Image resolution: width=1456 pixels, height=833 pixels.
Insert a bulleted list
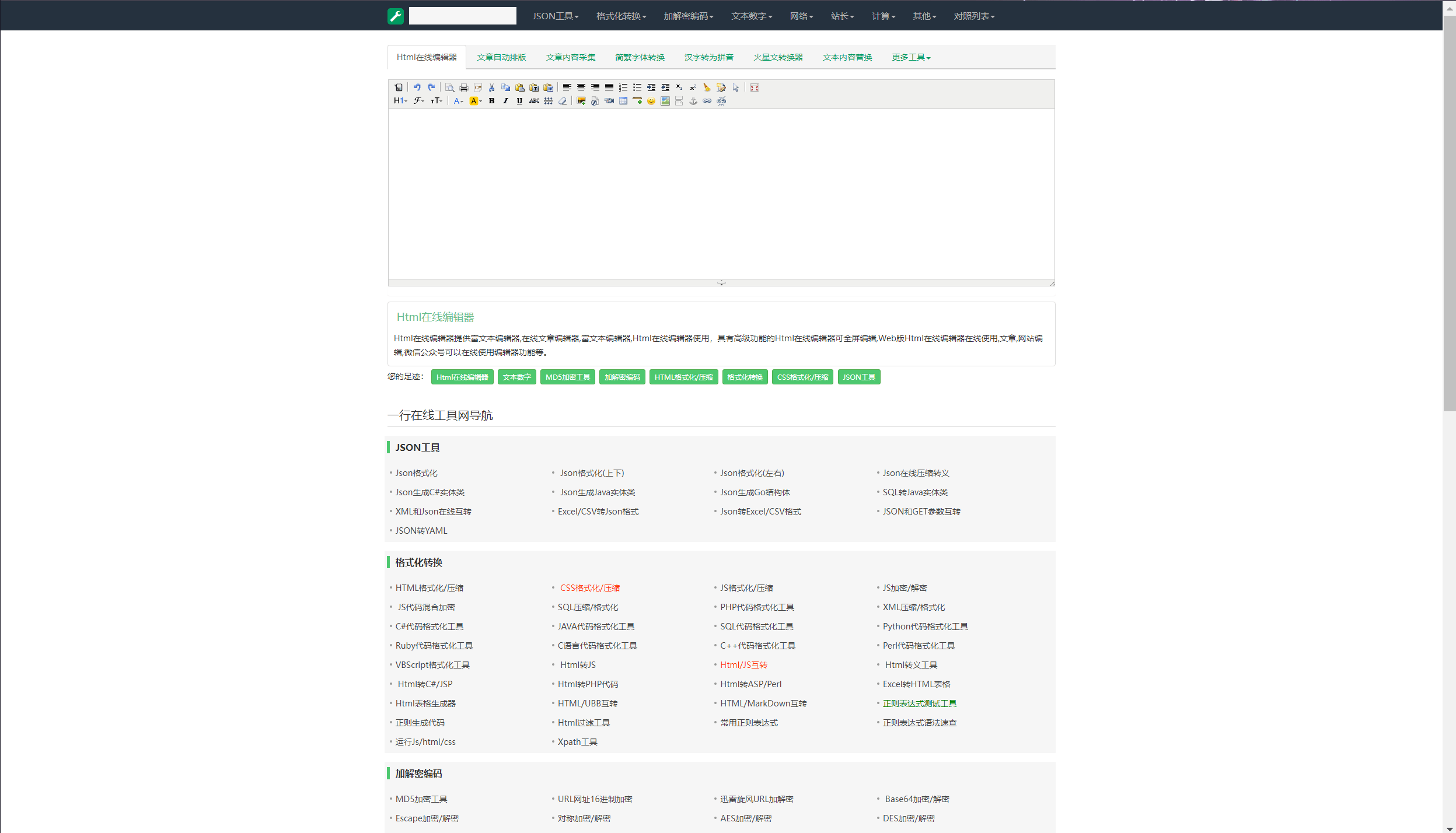click(637, 87)
